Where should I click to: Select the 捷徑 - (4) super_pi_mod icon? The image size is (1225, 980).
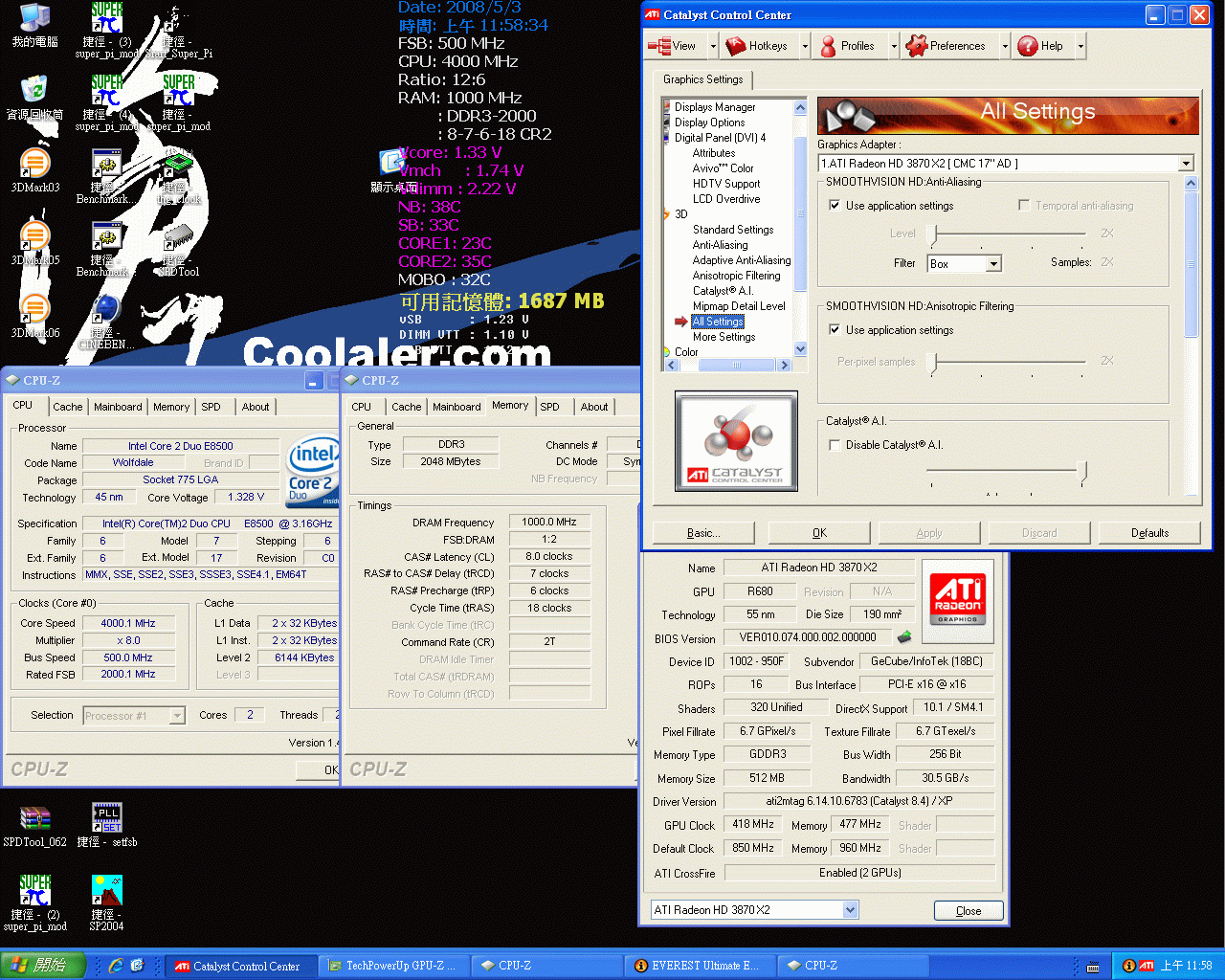coord(106,102)
